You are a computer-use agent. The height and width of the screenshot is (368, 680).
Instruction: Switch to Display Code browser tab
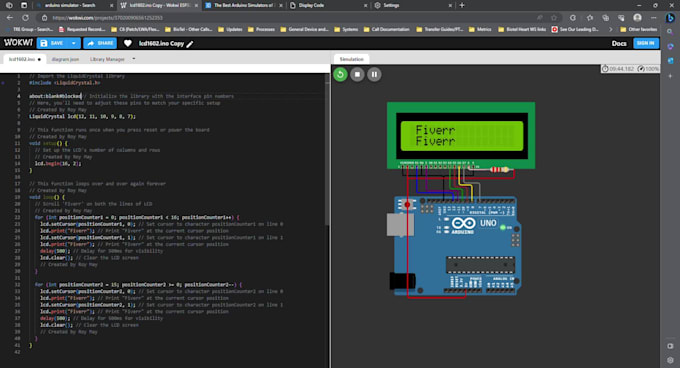click(x=328, y=5)
